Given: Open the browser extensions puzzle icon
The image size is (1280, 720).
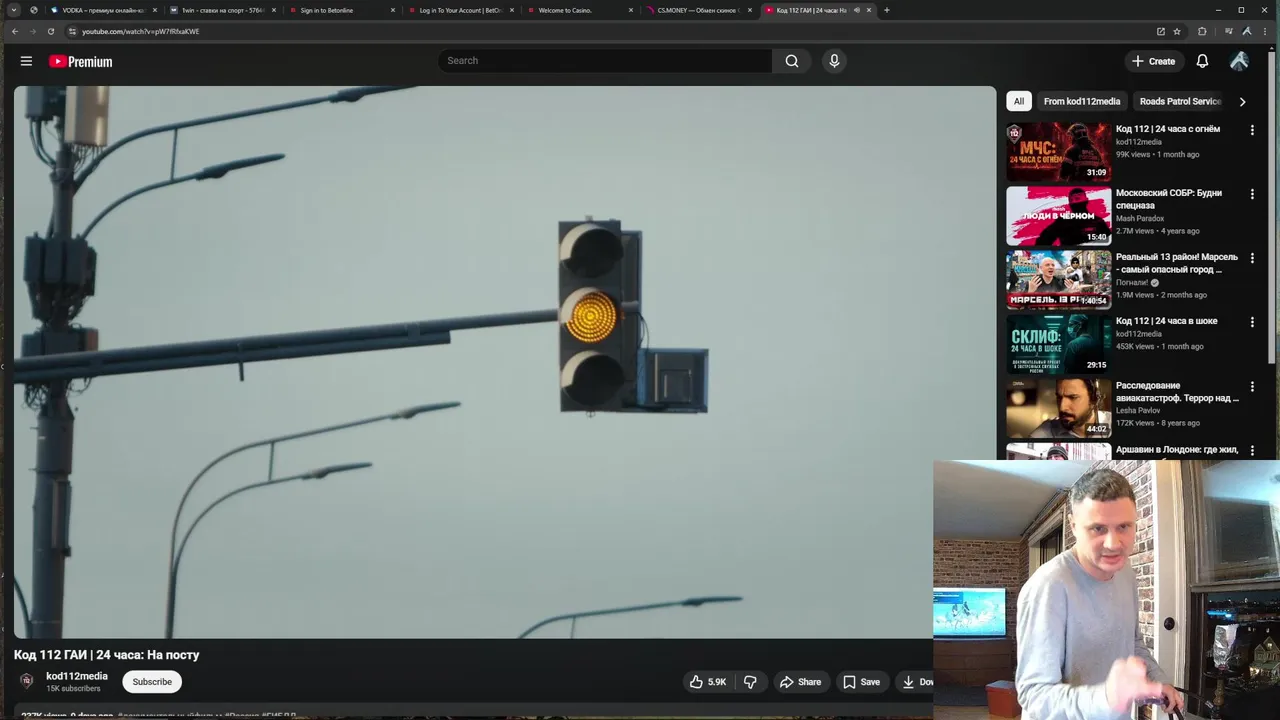Looking at the screenshot, I should (1202, 31).
